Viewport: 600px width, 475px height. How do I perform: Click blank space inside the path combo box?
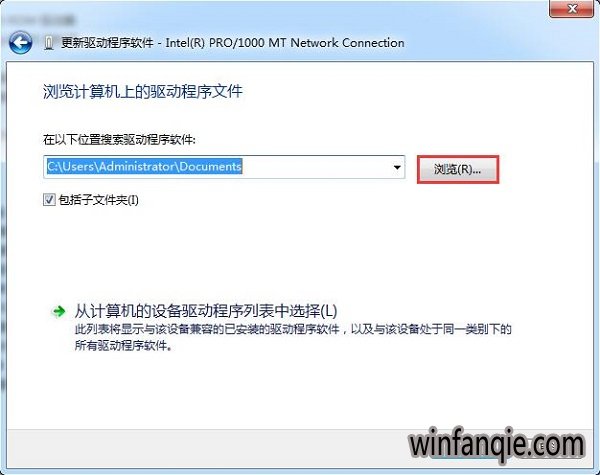[316, 167]
